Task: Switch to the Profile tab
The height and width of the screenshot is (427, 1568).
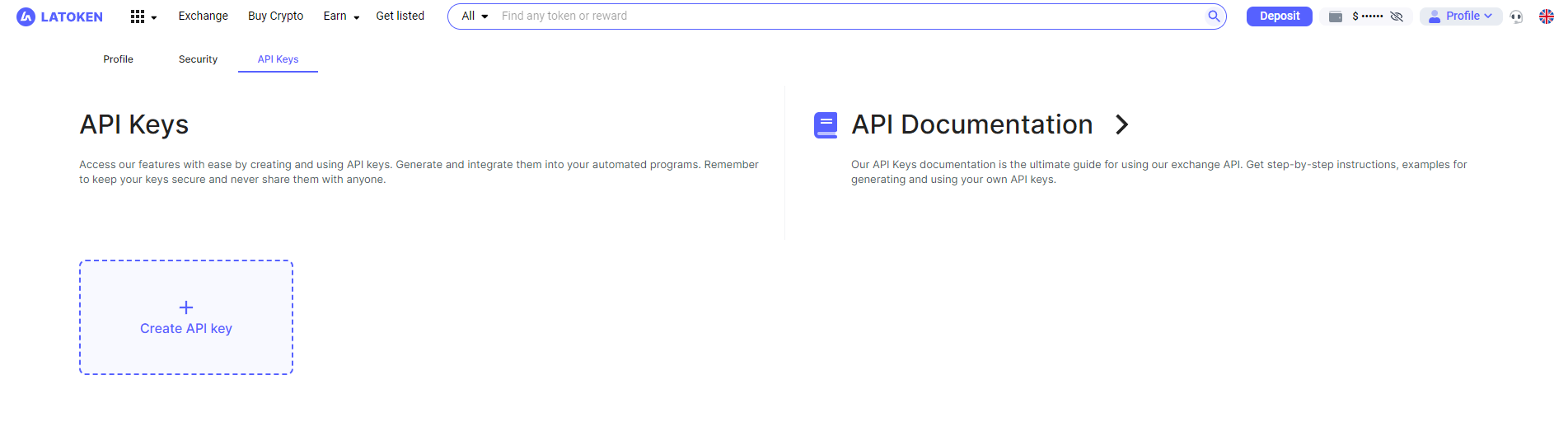Action: pos(118,59)
